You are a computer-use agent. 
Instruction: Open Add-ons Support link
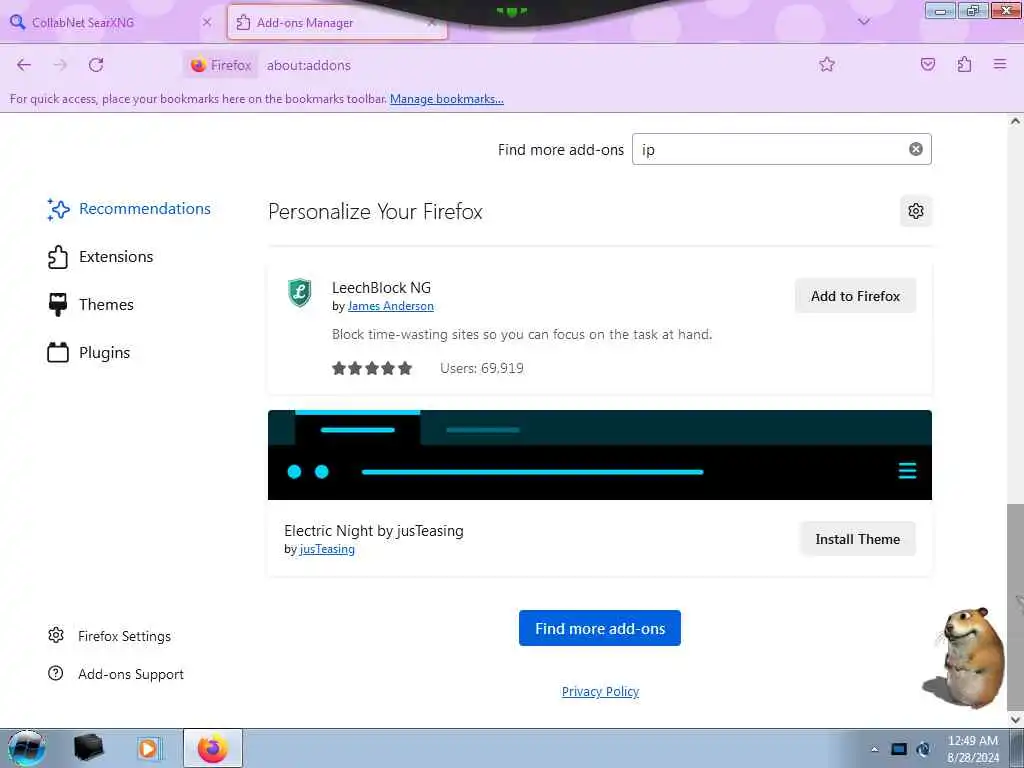tap(131, 673)
